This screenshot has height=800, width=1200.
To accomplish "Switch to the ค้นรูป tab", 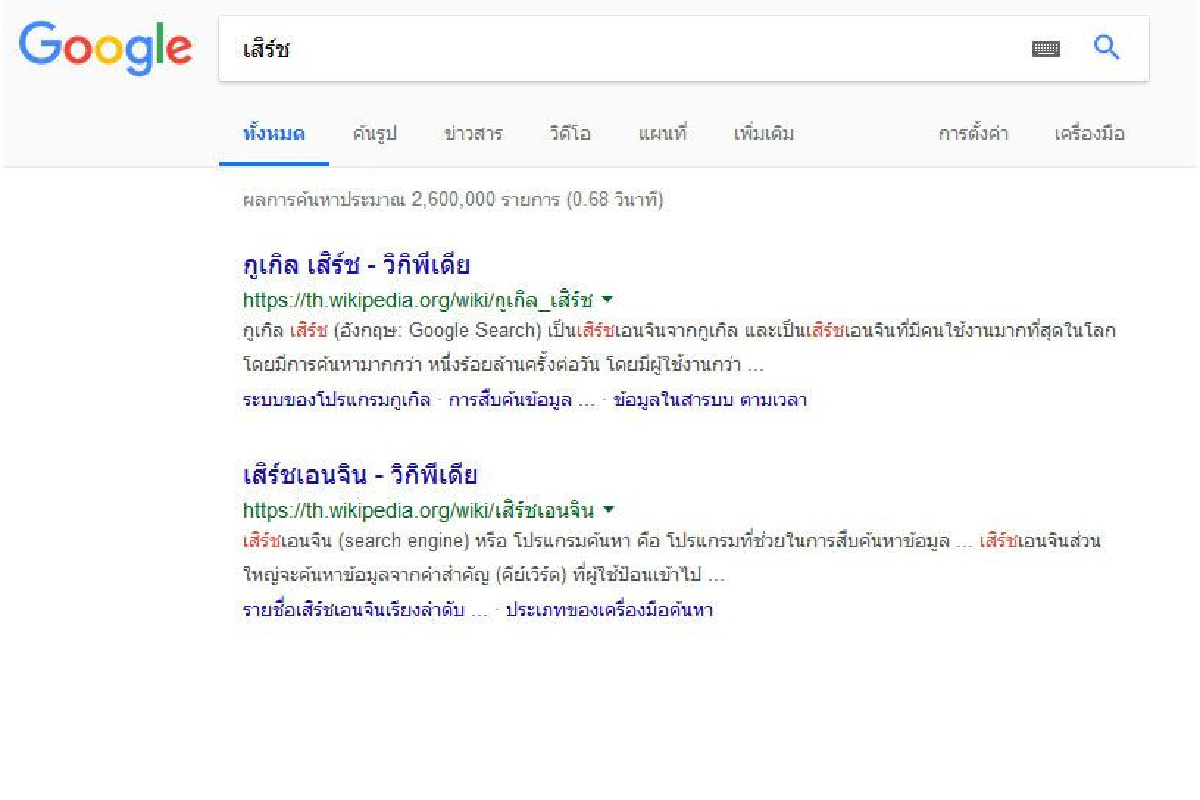I will (x=374, y=133).
